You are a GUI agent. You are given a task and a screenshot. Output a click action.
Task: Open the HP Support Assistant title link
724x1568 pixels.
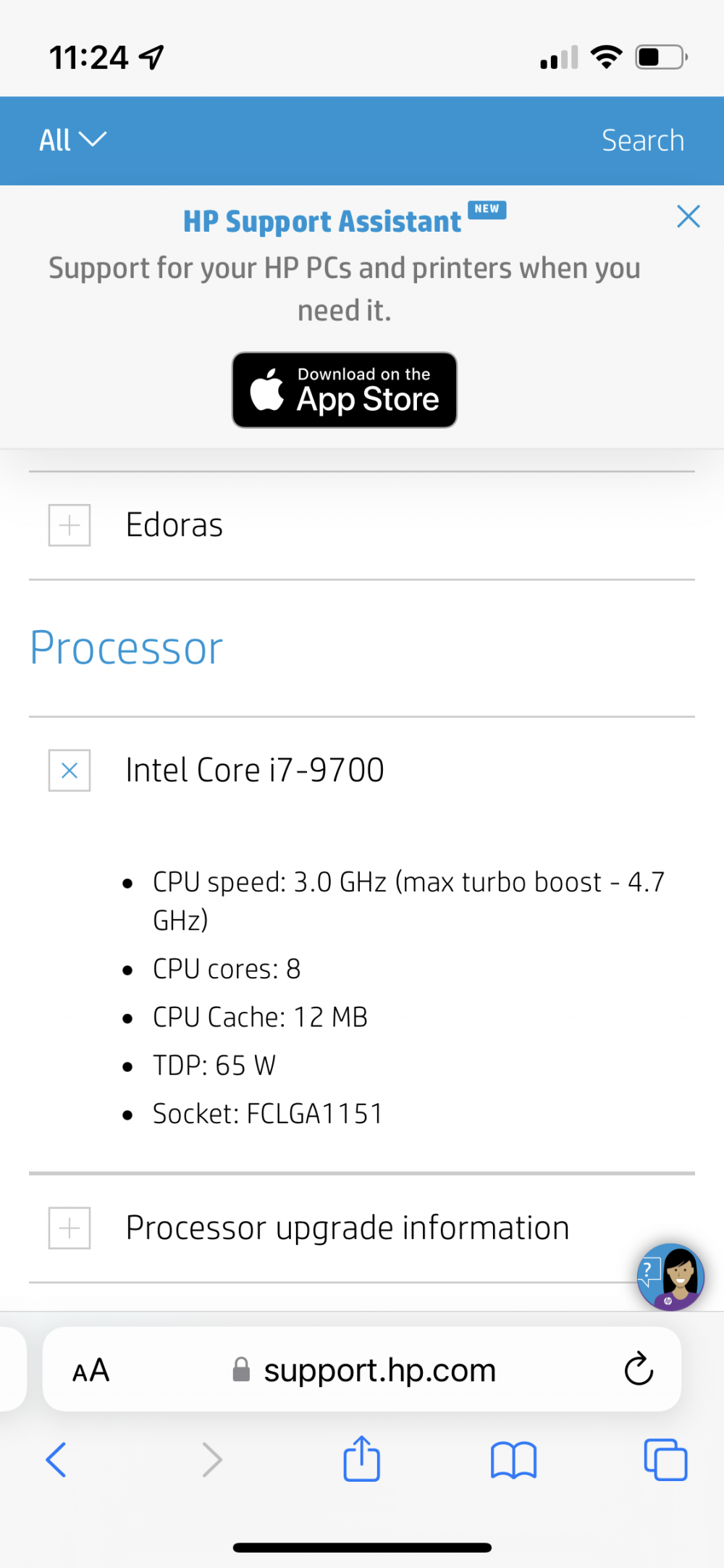(322, 222)
